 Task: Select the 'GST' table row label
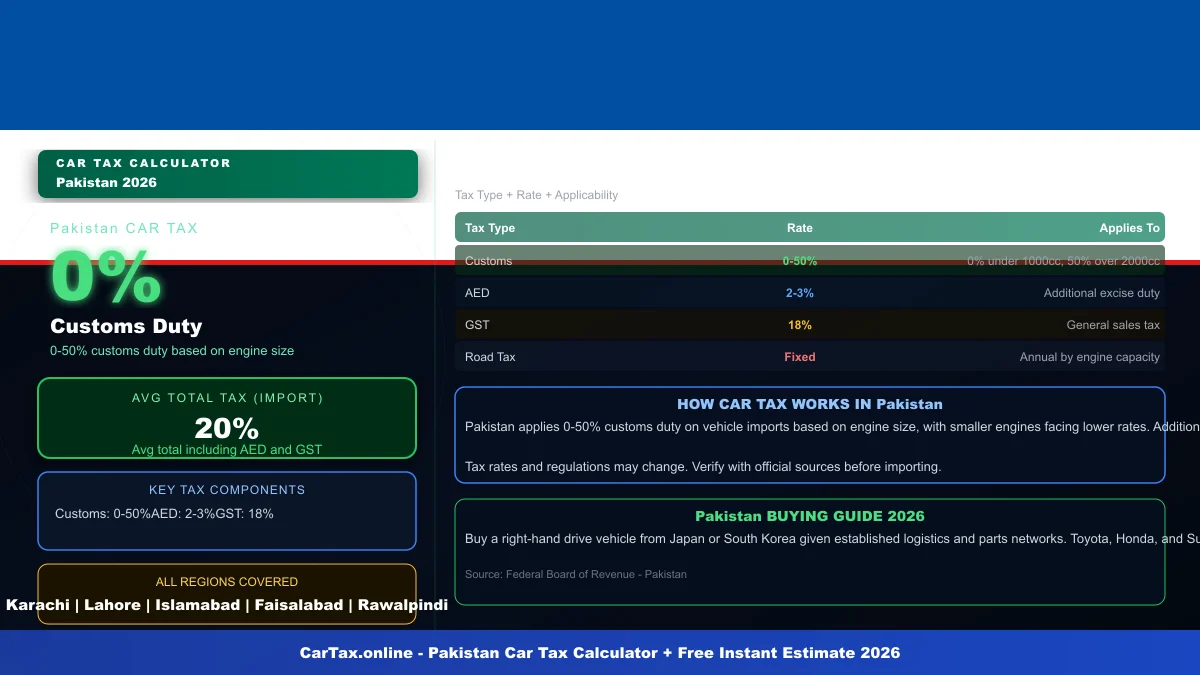pyautogui.click(x=477, y=325)
